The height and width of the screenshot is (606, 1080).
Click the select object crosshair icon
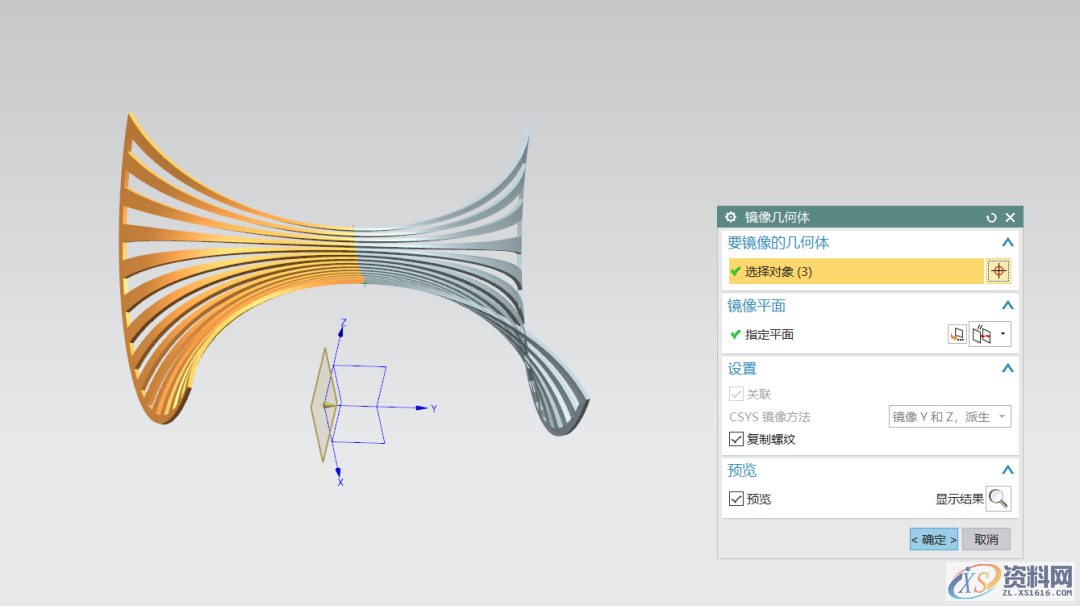[x=998, y=271]
